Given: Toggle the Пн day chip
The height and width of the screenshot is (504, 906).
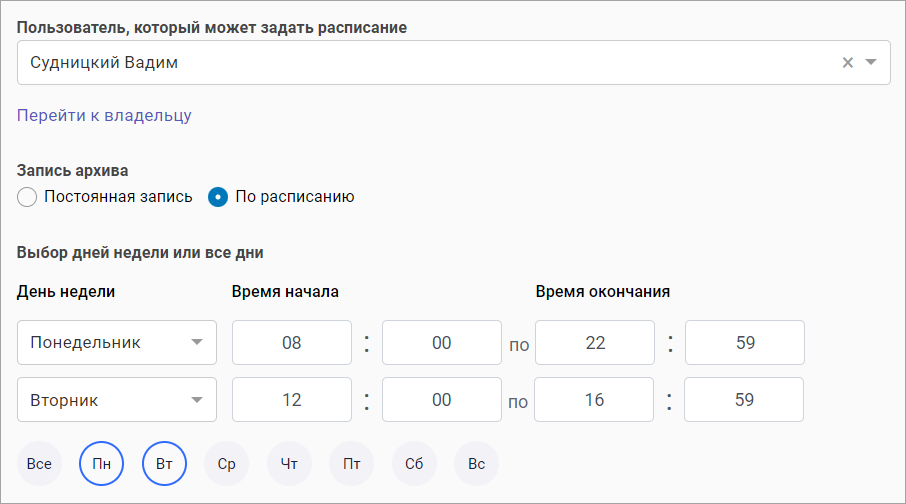Looking at the screenshot, I should pos(102,464).
